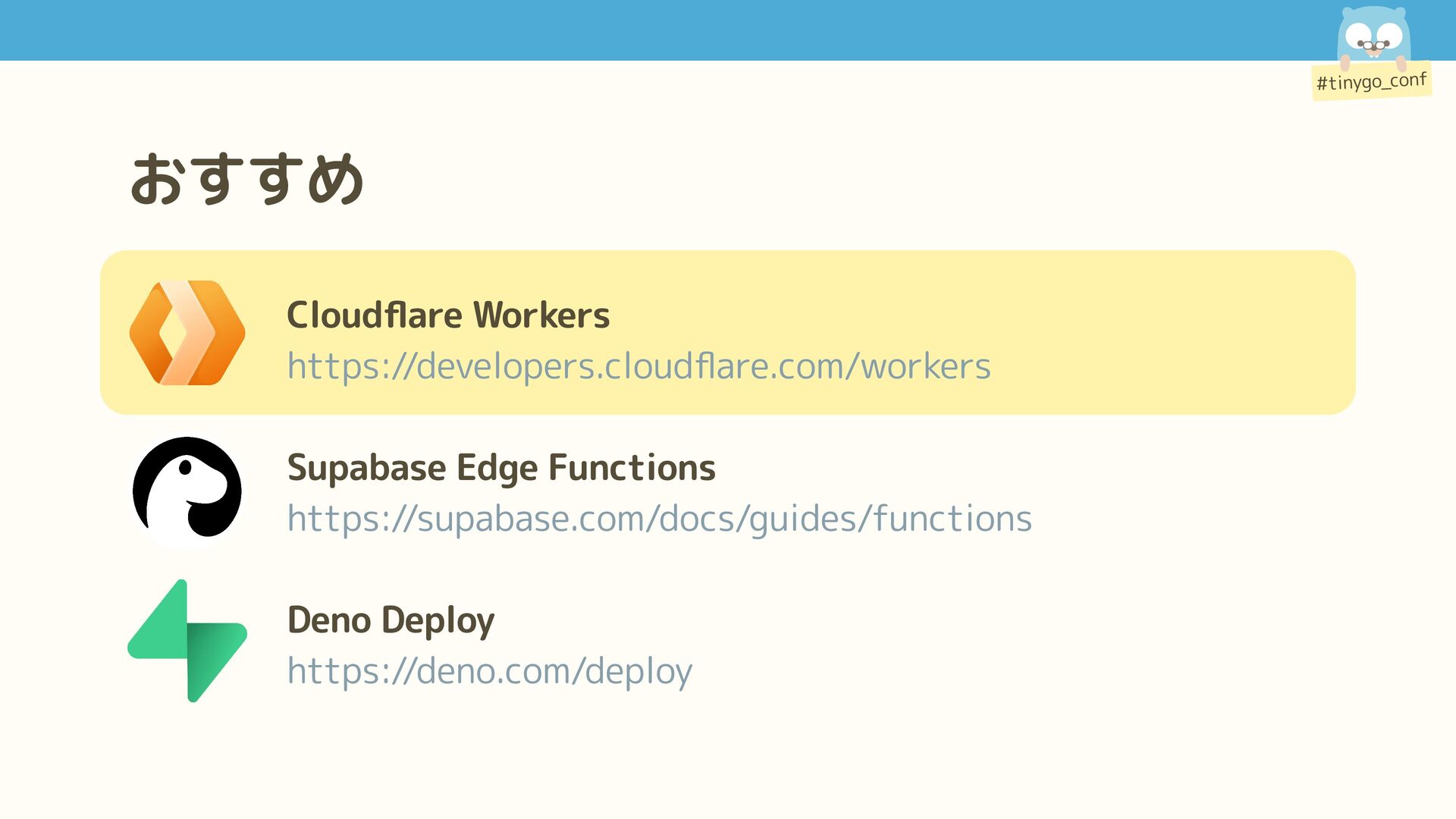Open the supabase.com/docs/guides/functions link

coord(659,519)
